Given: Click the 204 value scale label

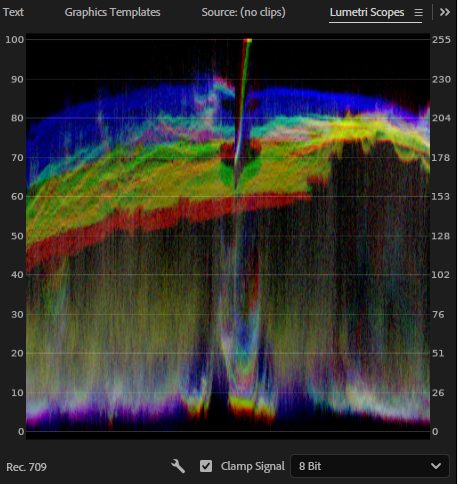Looking at the screenshot, I should coord(441,118).
